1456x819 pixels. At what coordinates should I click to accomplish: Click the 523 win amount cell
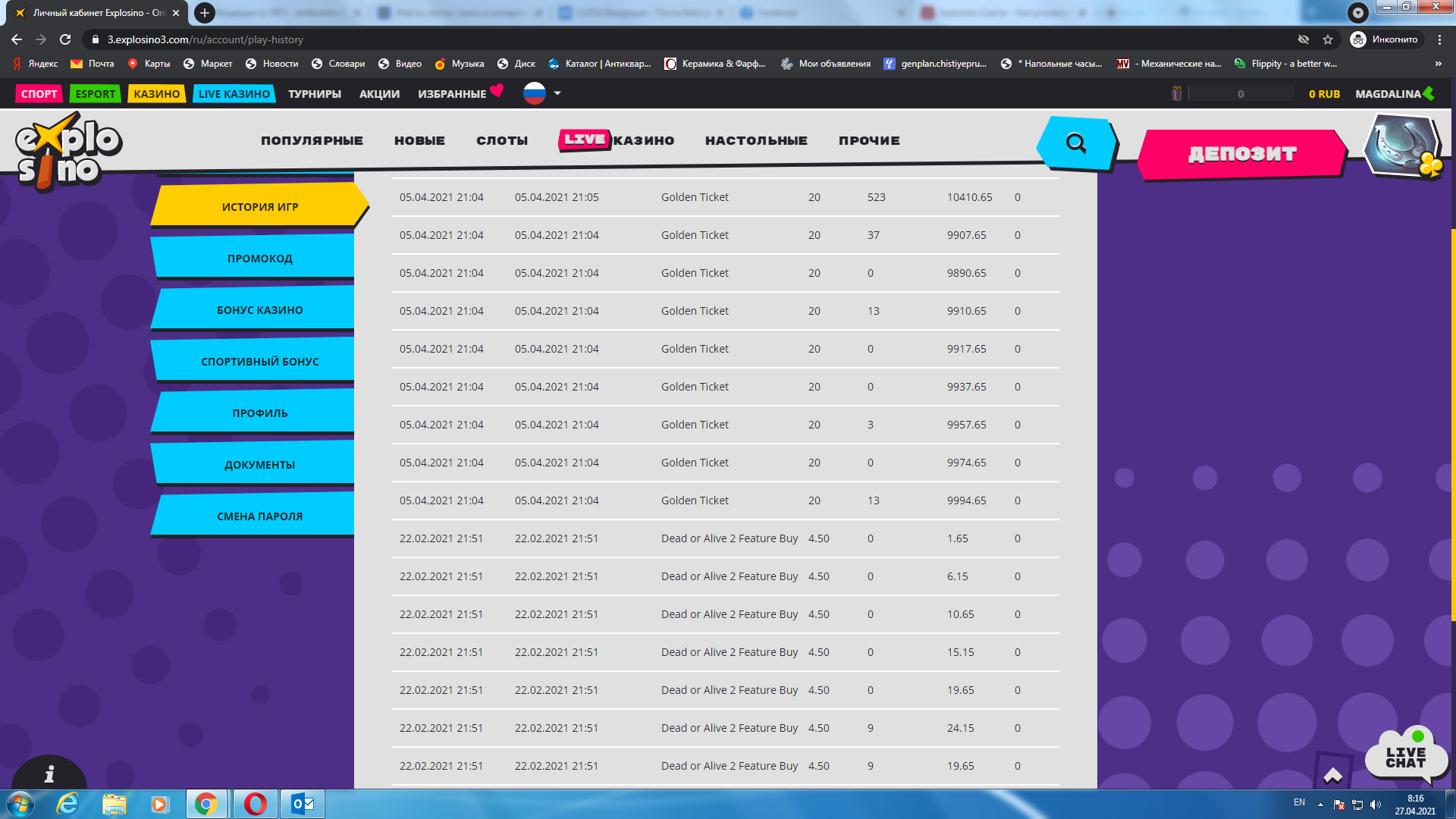point(877,197)
